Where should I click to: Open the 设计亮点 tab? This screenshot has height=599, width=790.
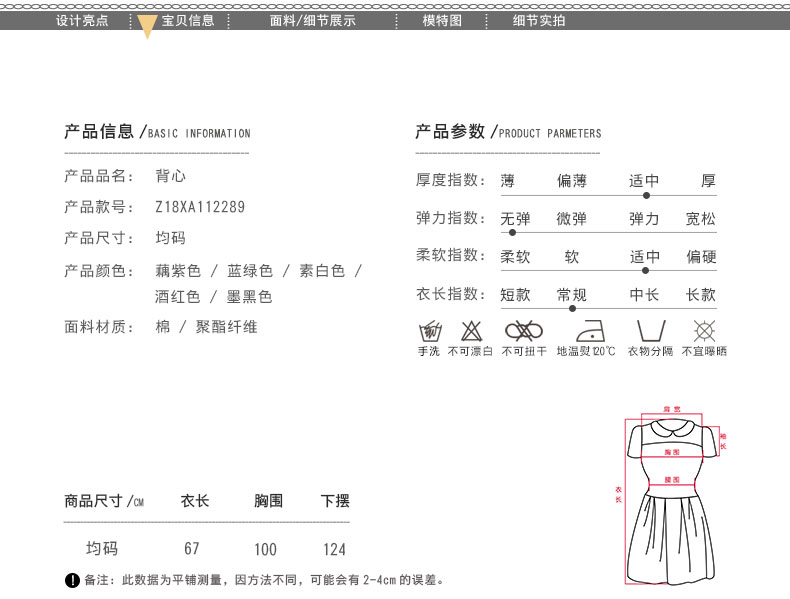[82, 20]
